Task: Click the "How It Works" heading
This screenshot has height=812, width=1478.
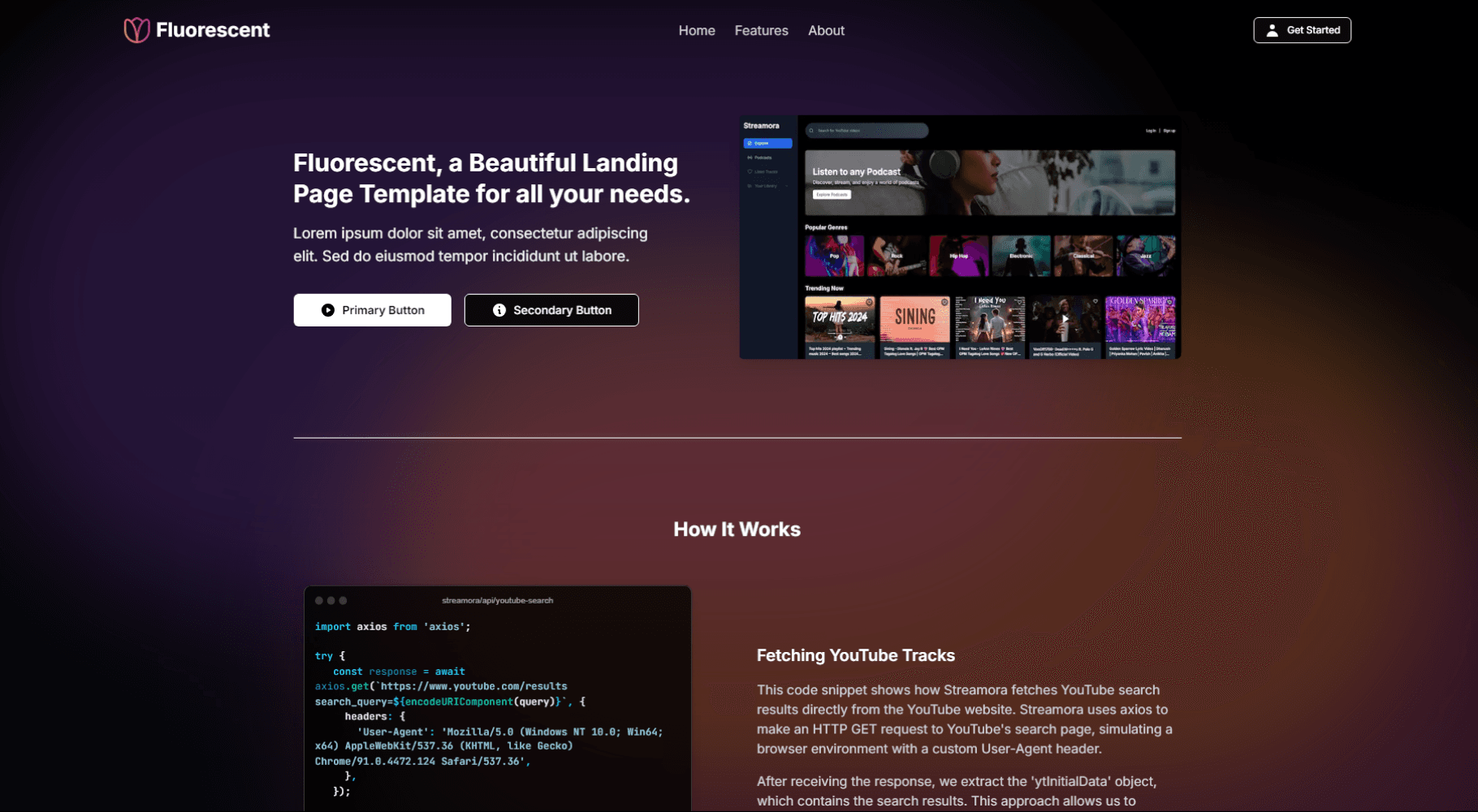Action: coord(737,529)
